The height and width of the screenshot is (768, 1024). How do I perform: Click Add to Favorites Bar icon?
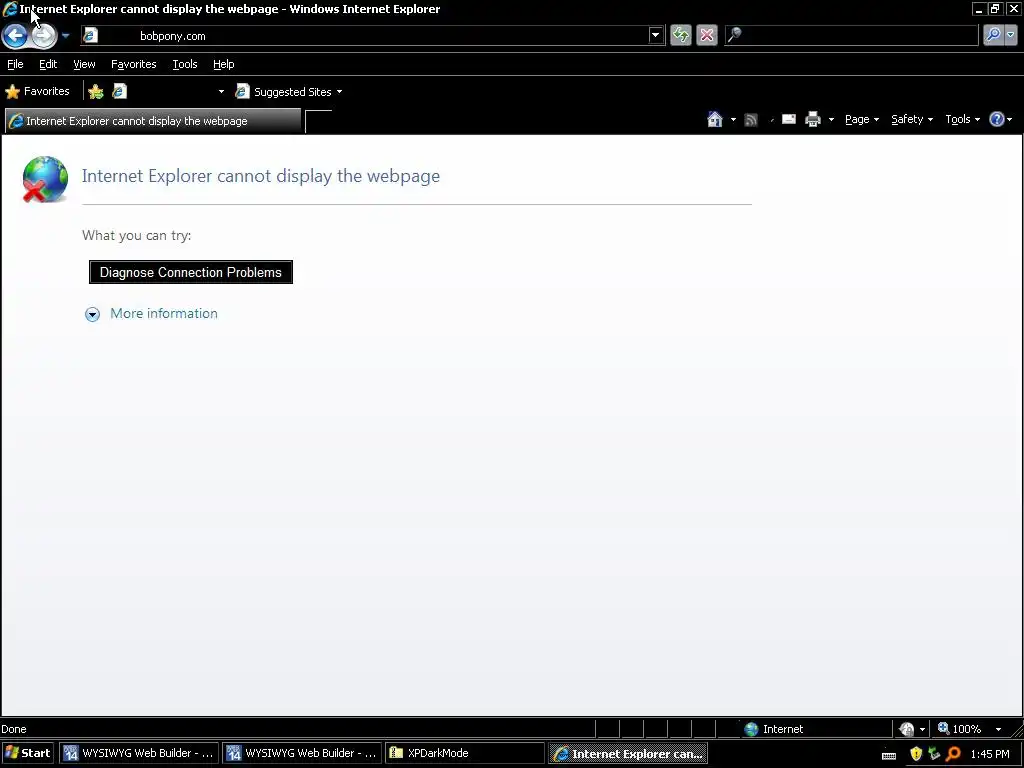[96, 91]
